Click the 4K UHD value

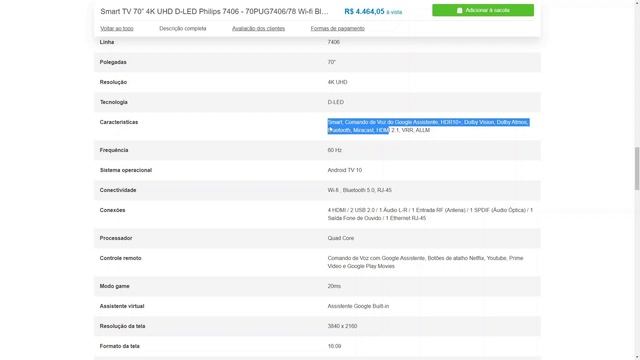pos(337,82)
